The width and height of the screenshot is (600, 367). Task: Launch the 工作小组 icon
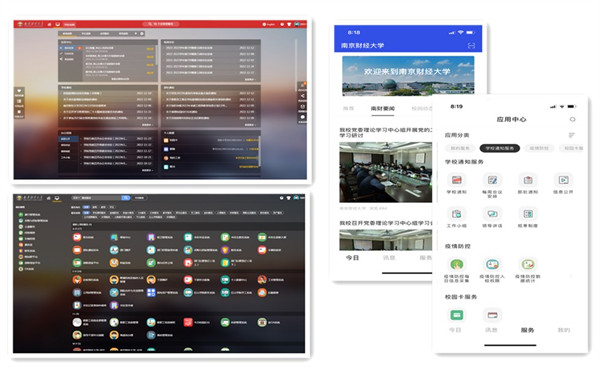(x=457, y=214)
